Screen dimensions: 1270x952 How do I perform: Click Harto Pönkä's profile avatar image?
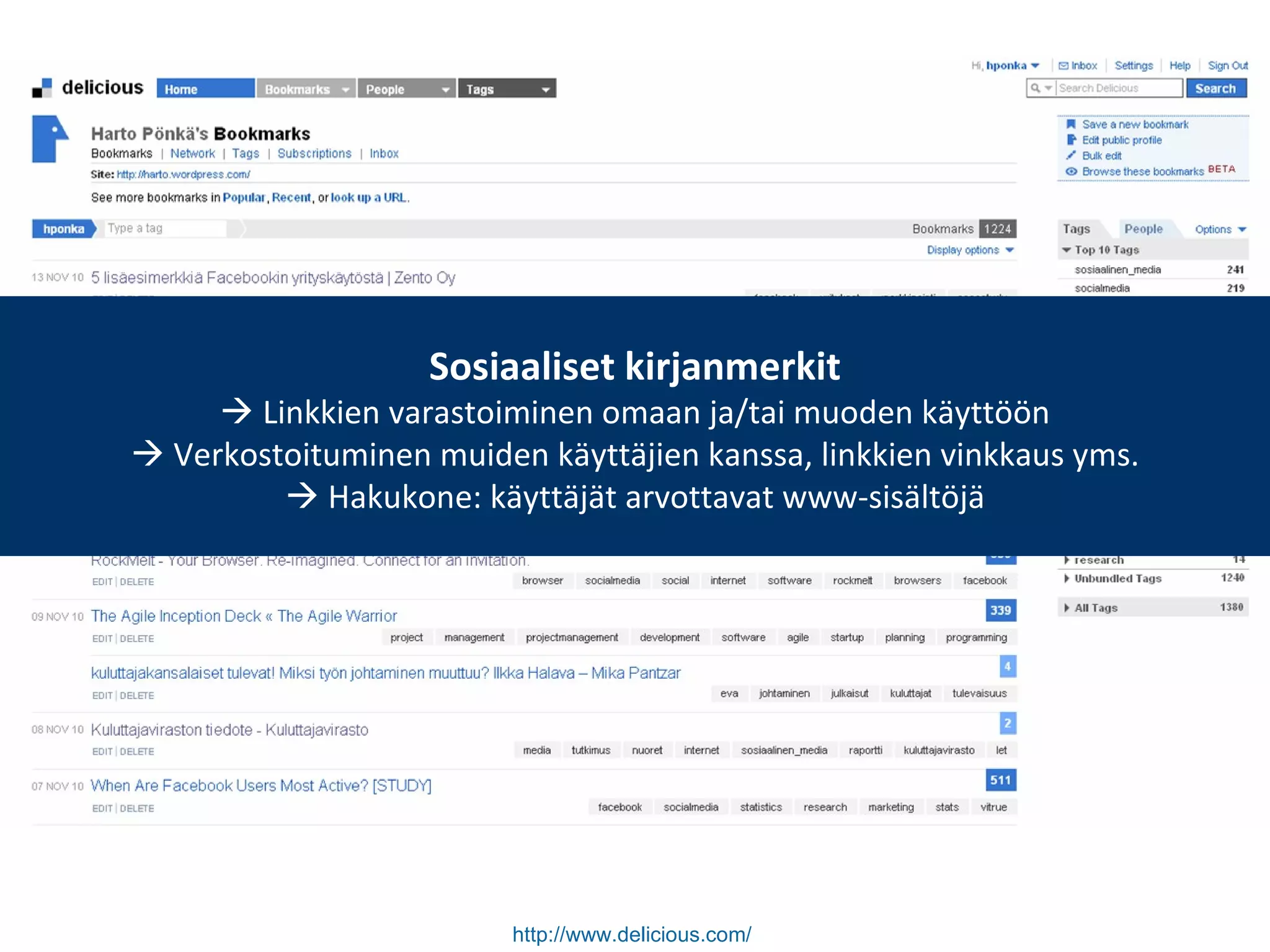pos(50,139)
